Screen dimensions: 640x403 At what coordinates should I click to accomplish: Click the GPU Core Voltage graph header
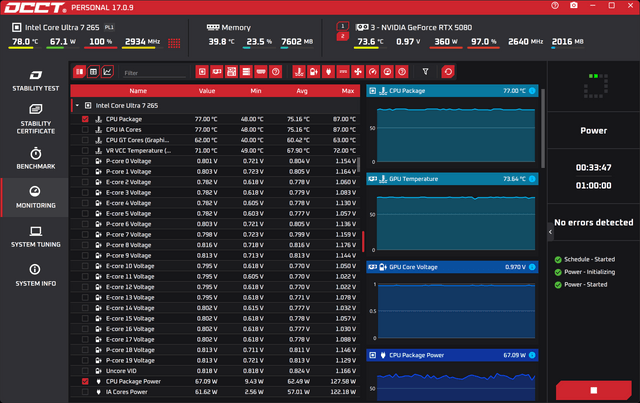point(452,267)
